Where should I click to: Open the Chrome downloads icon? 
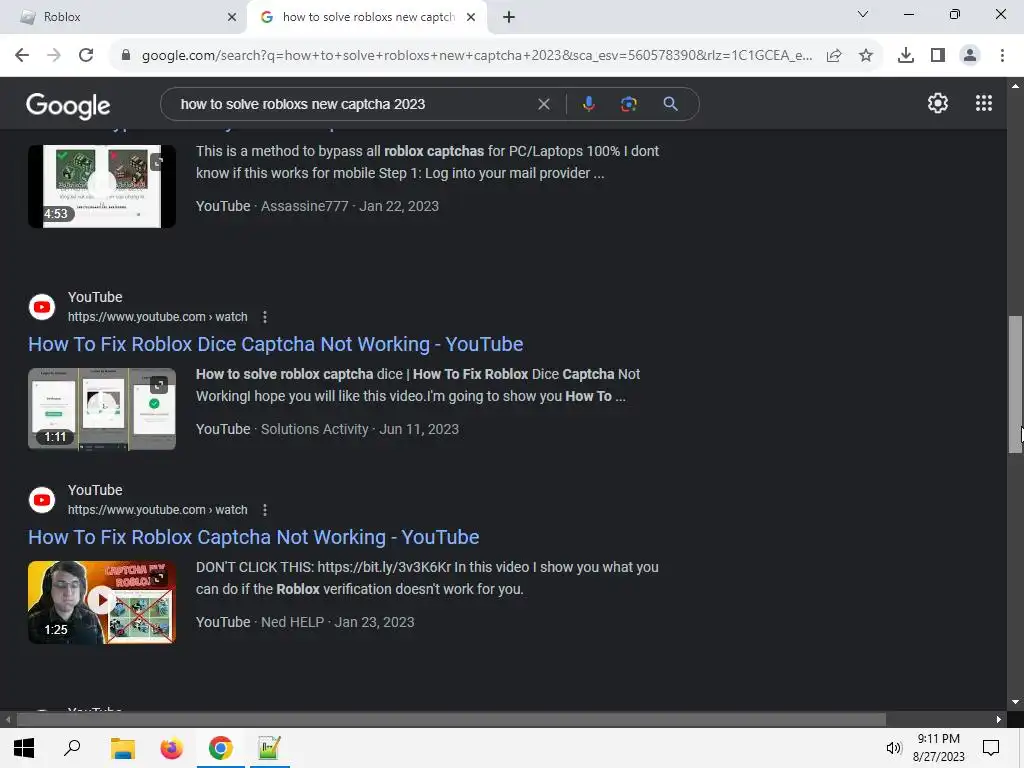(x=906, y=56)
